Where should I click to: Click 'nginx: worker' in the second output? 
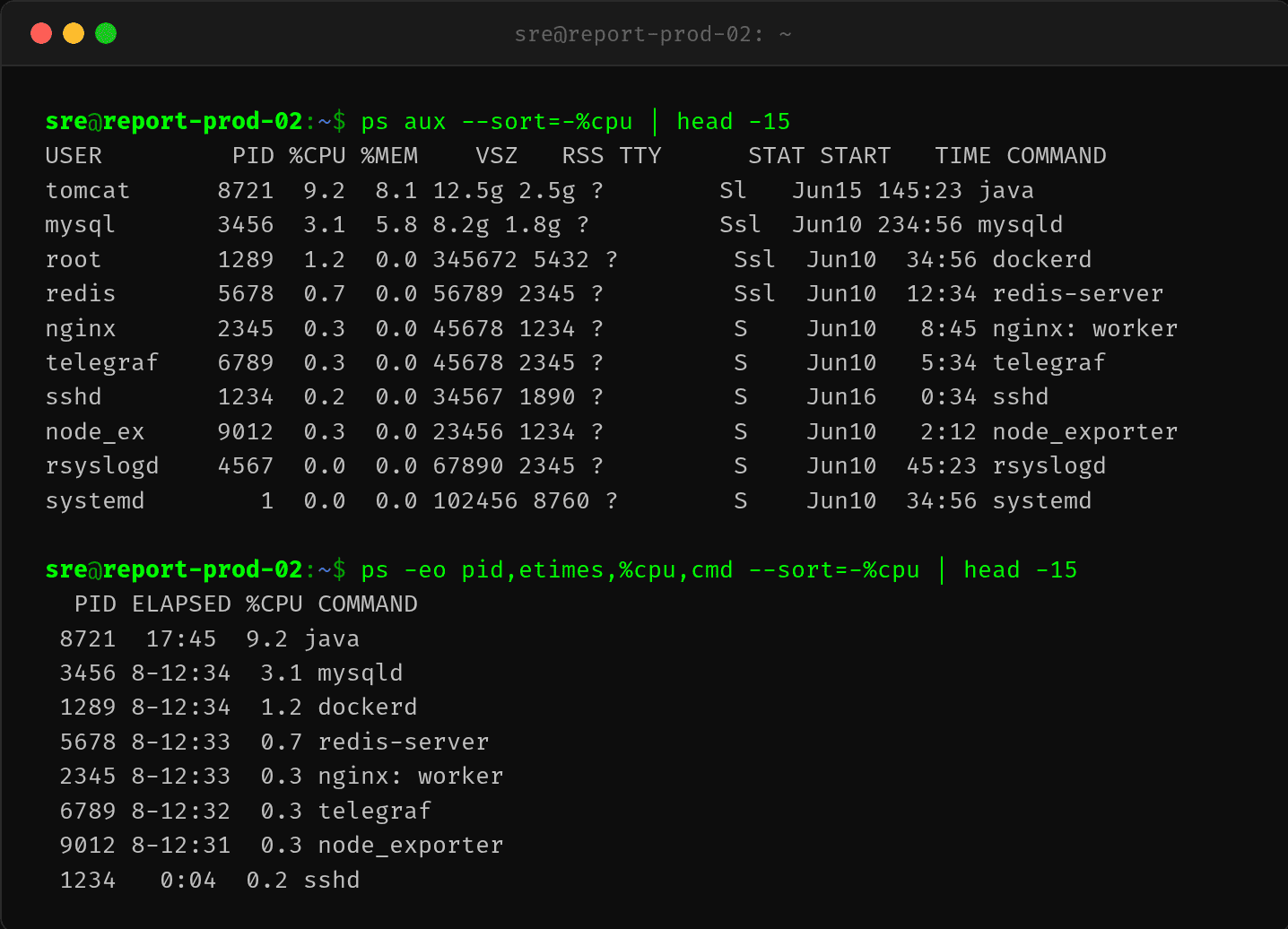(411, 777)
